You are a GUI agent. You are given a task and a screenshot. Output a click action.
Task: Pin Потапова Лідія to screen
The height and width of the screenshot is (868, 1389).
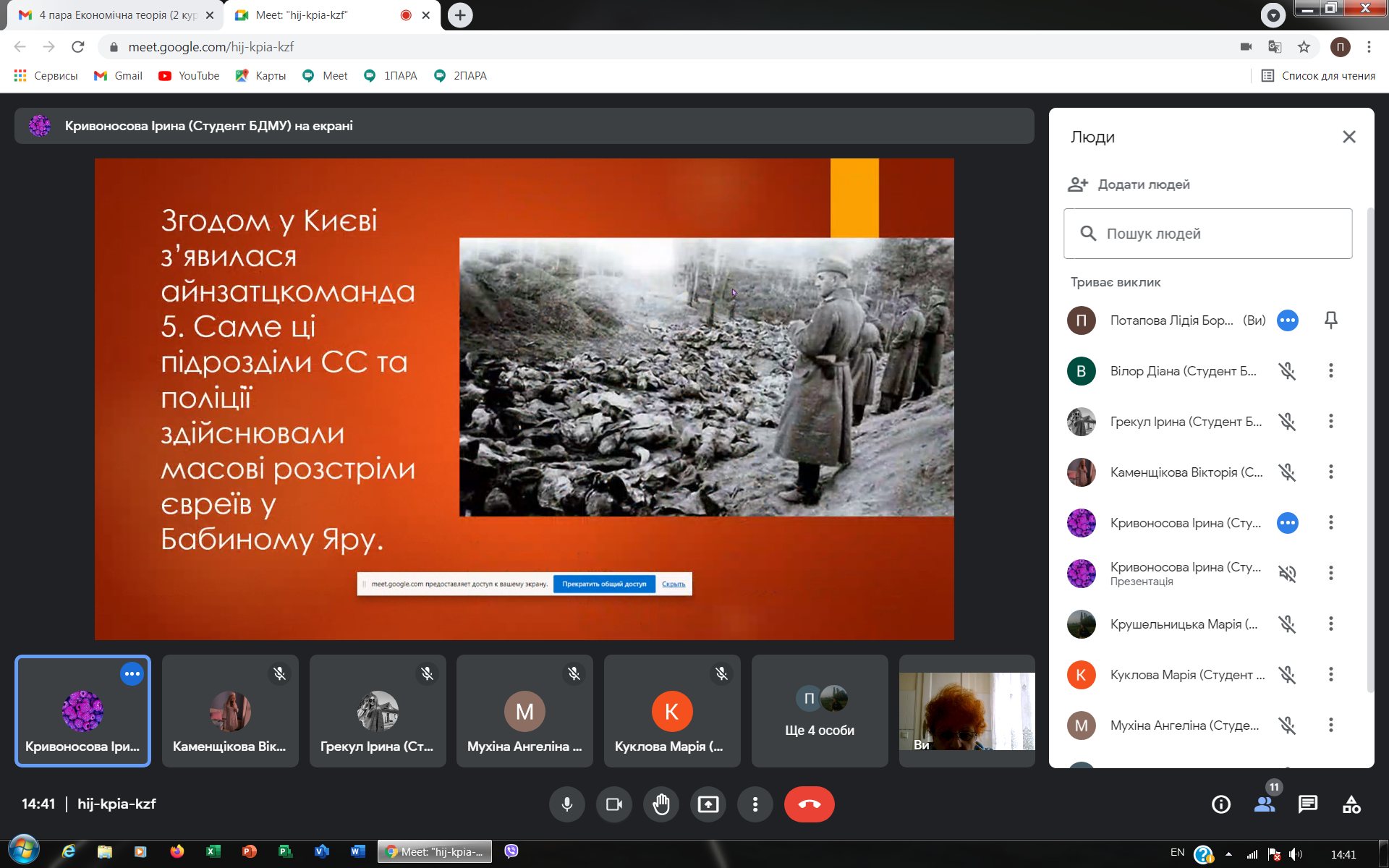[1330, 320]
